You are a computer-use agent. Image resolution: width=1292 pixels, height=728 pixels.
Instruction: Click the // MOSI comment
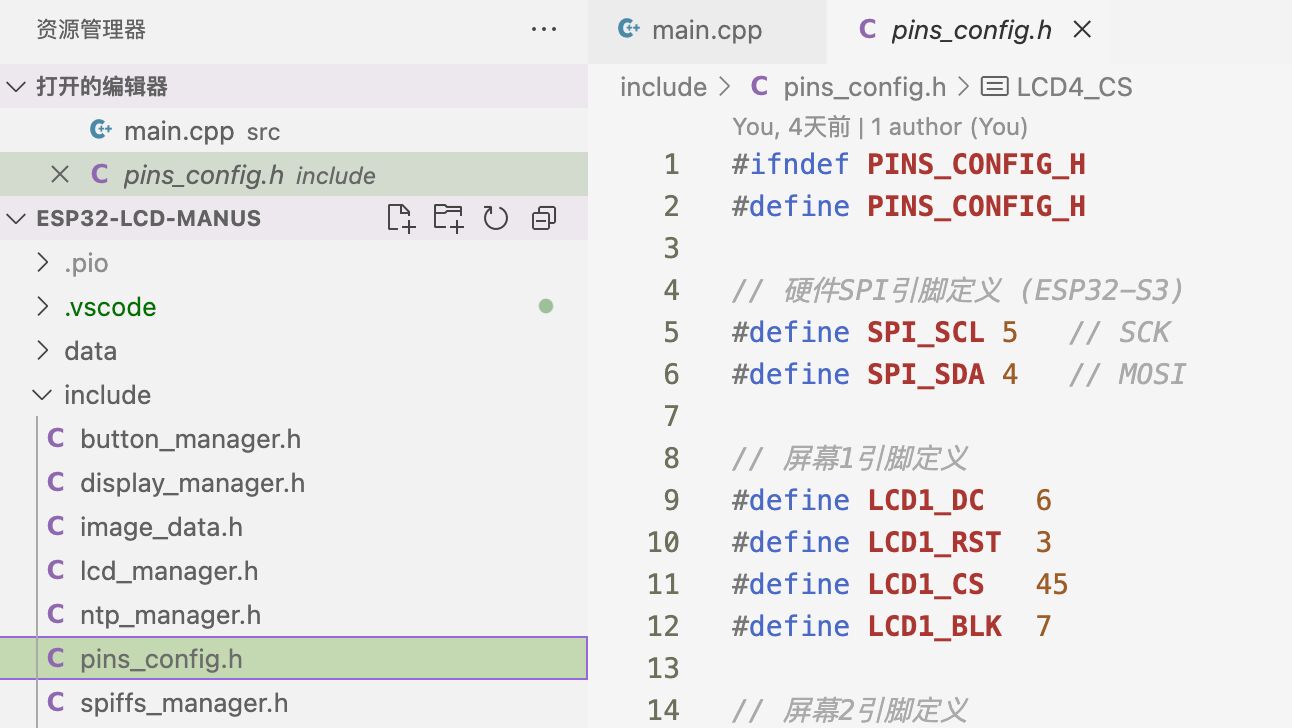1127,374
